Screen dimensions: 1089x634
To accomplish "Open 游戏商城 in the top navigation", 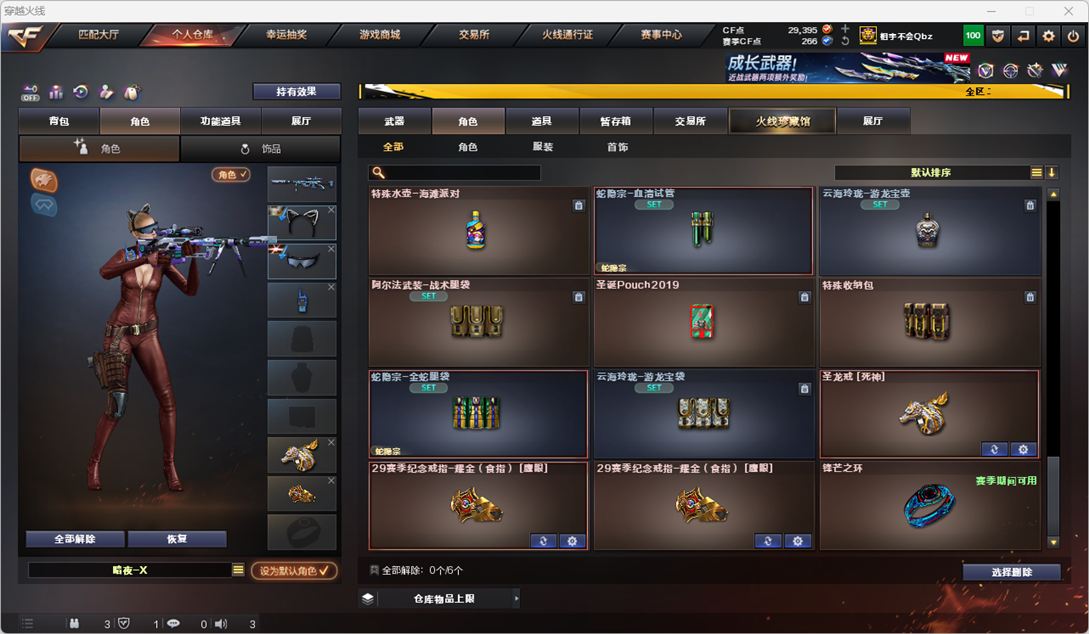I will (x=380, y=34).
